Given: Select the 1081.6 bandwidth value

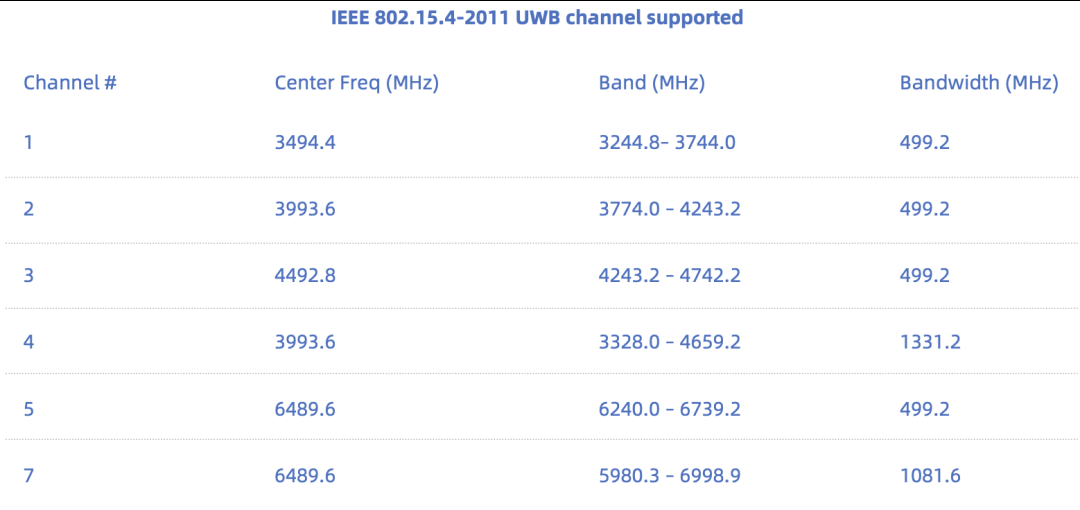Looking at the screenshot, I should (x=930, y=475).
